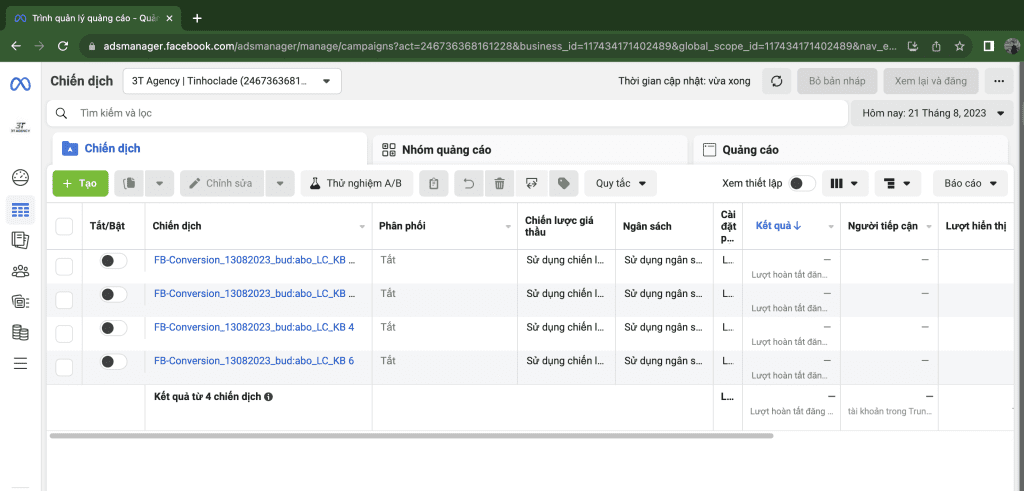Switch to the Quảng cáo tab
Viewport: 1024px width, 491px height.
850,150
